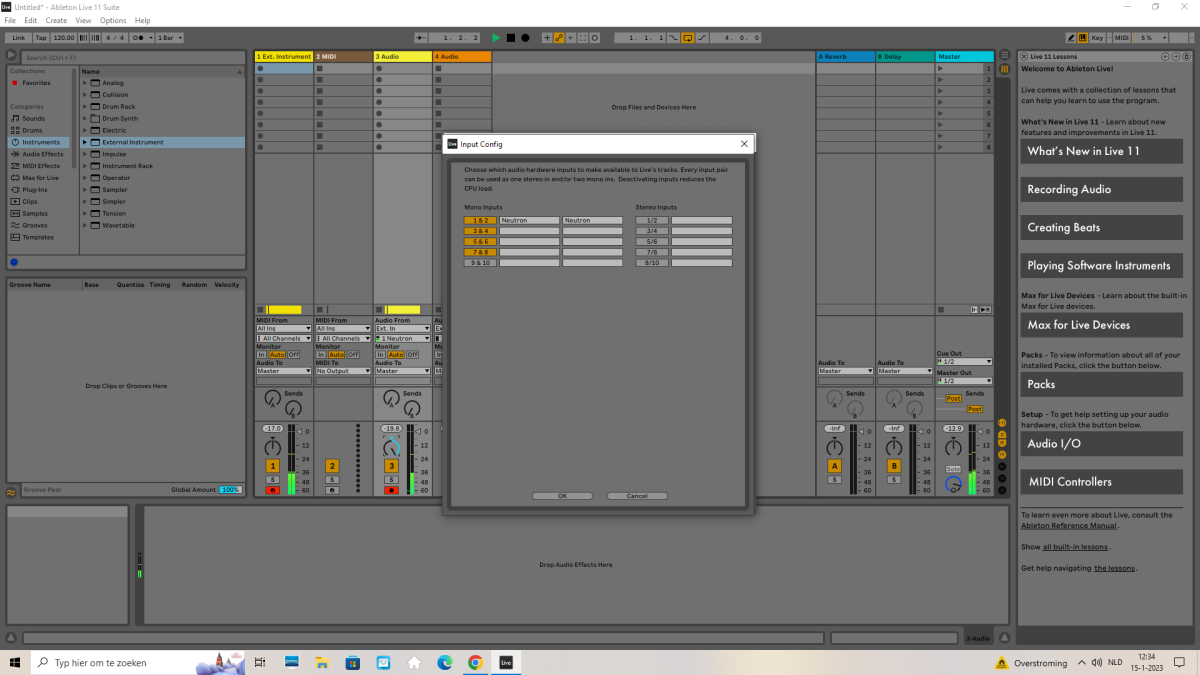Open the Samples category
The height and width of the screenshot is (675, 1200).
coord(35,213)
